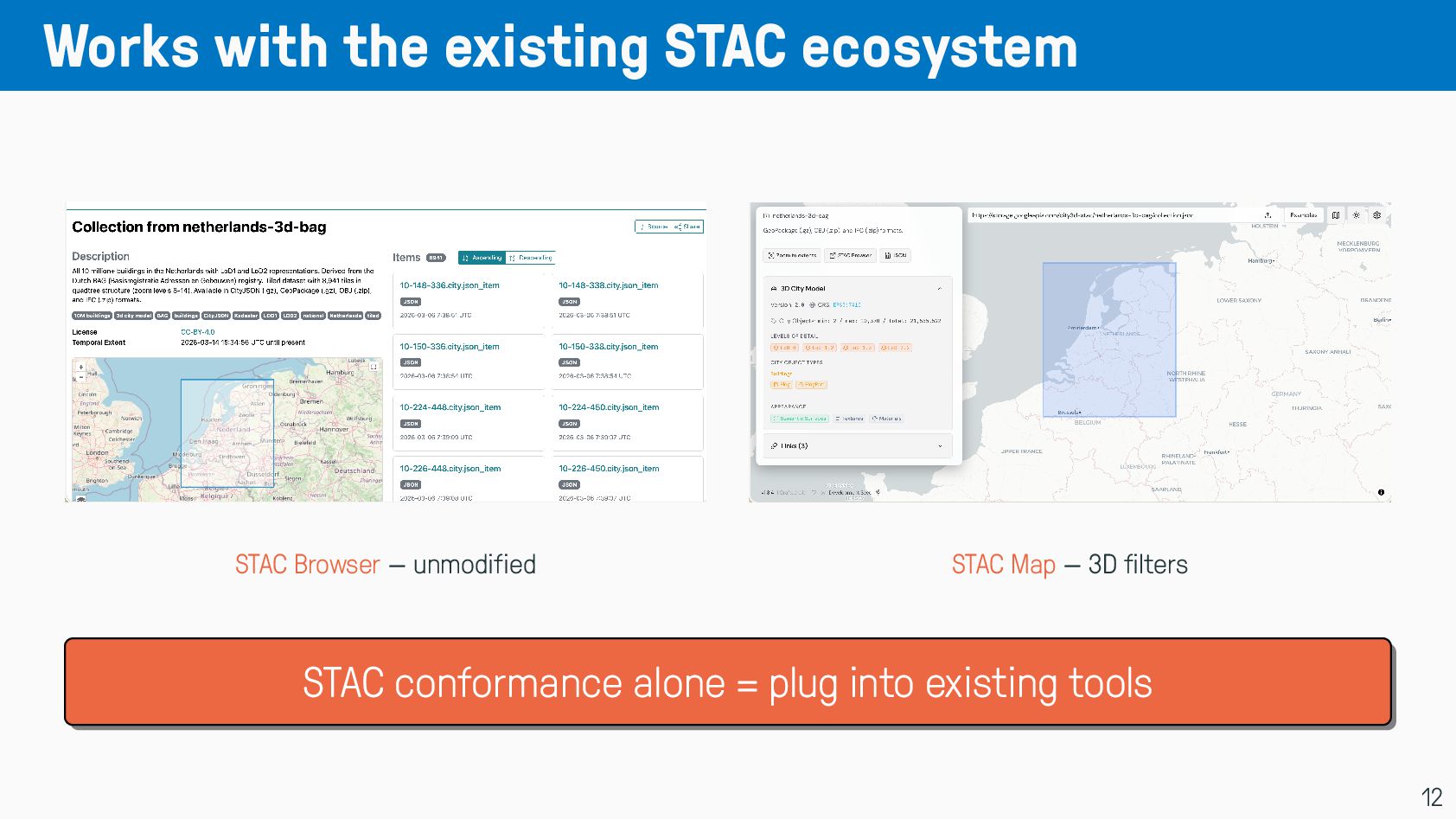Open STAC Map settings gear icon

[x=1377, y=215]
